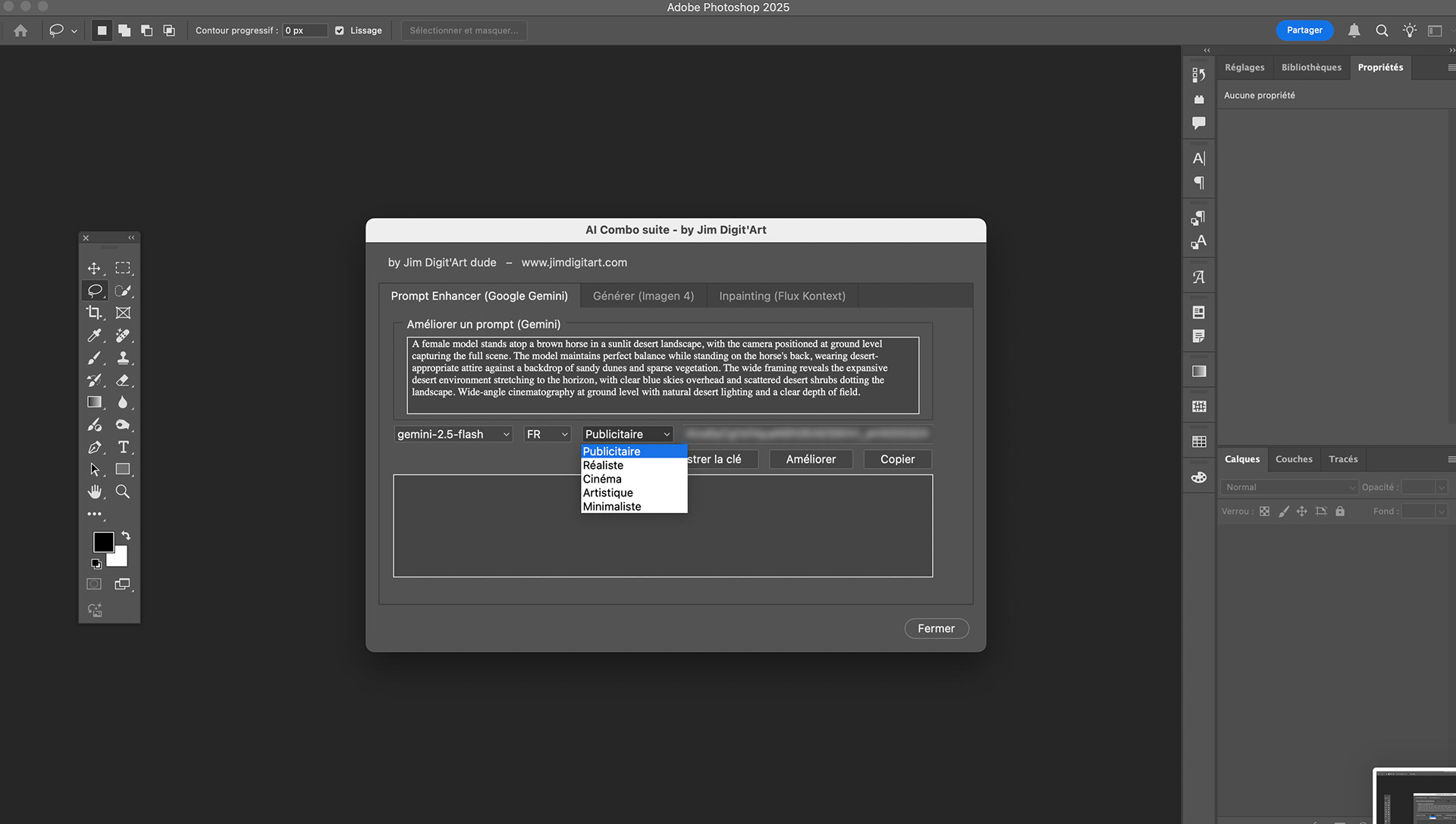The height and width of the screenshot is (824, 1456).
Task: Click the Partager button
Action: click(x=1304, y=30)
